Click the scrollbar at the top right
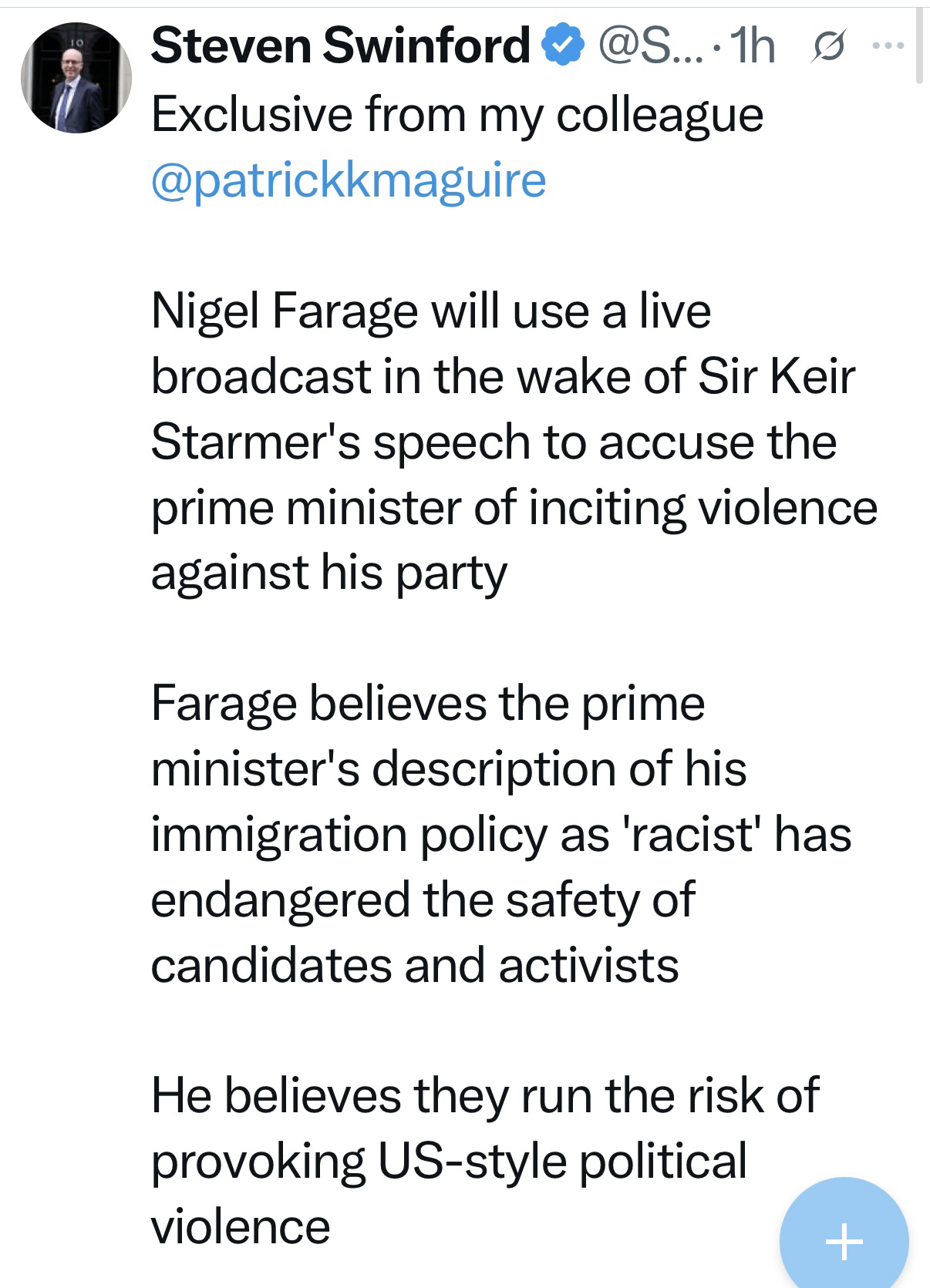This screenshot has width=930, height=1288. click(918, 46)
